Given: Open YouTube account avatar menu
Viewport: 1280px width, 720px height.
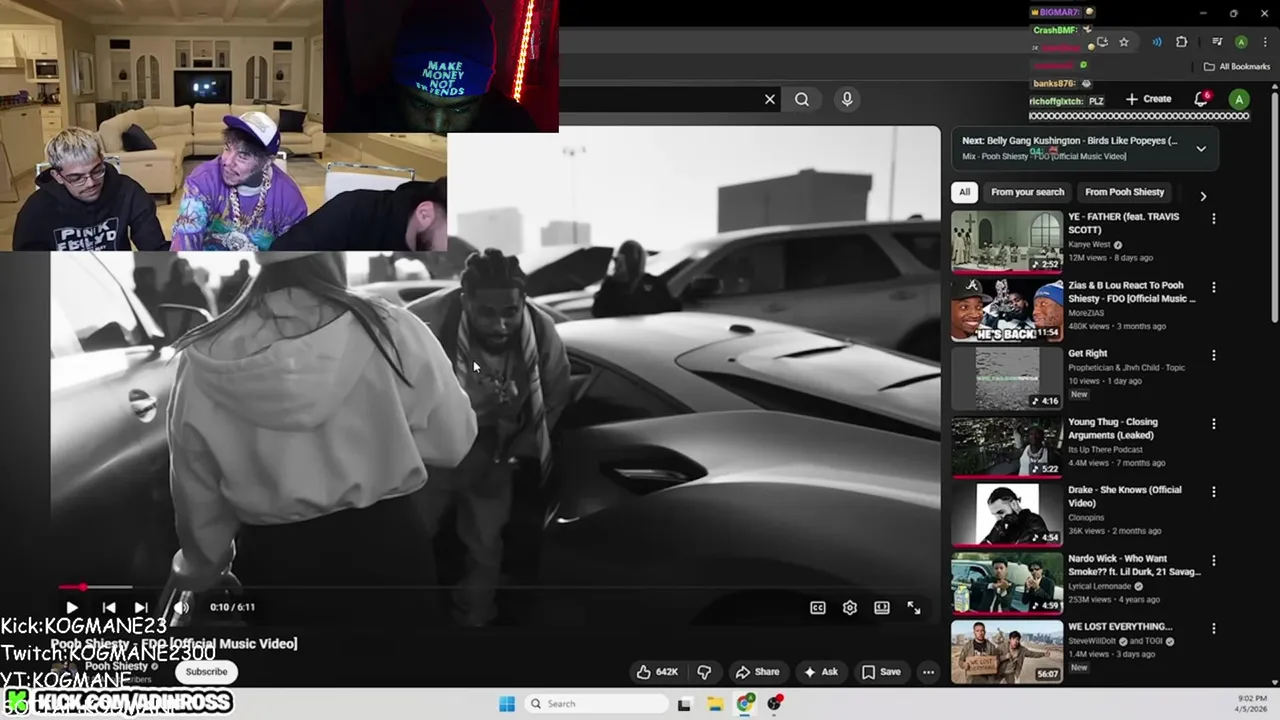Looking at the screenshot, I should pyautogui.click(x=1239, y=99).
